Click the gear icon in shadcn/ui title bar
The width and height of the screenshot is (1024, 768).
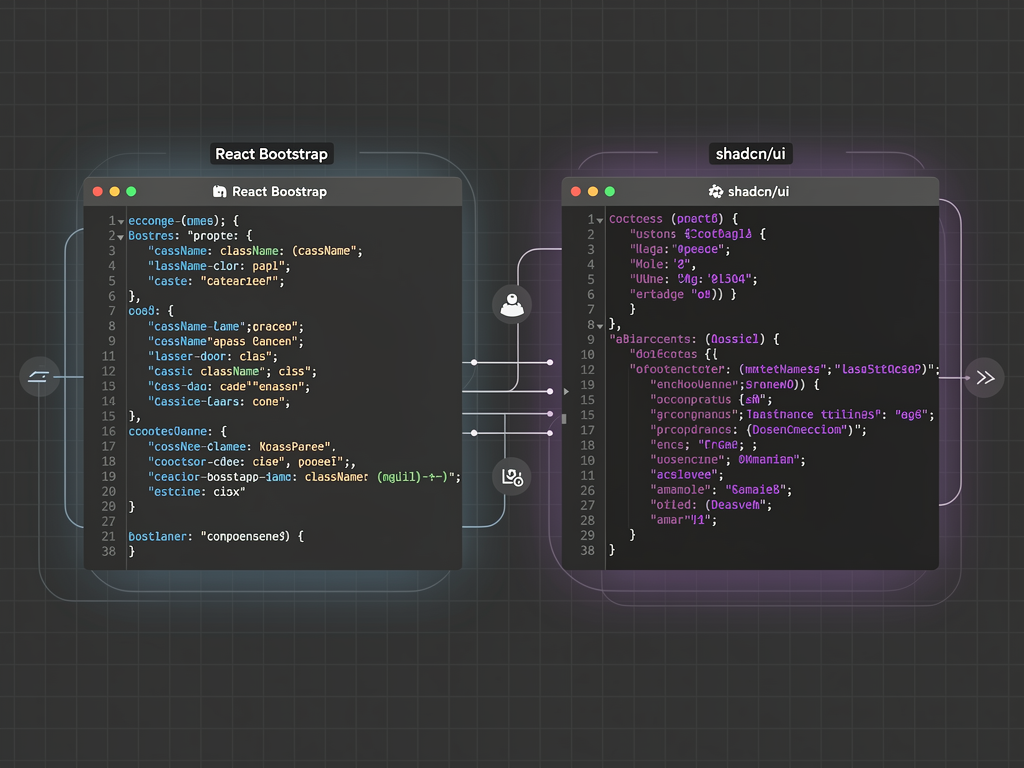click(716, 191)
